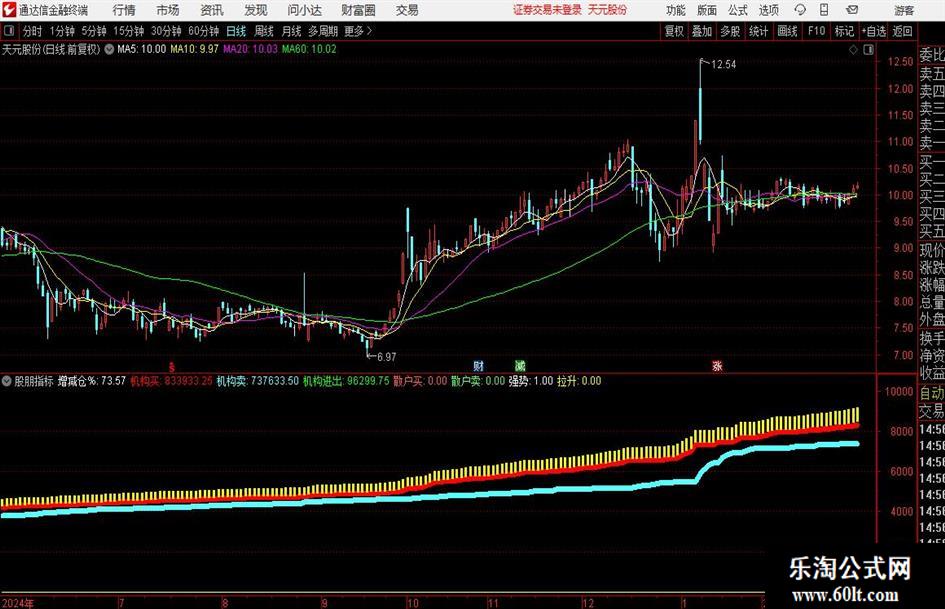Click the 12.54 high price label

(723, 65)
